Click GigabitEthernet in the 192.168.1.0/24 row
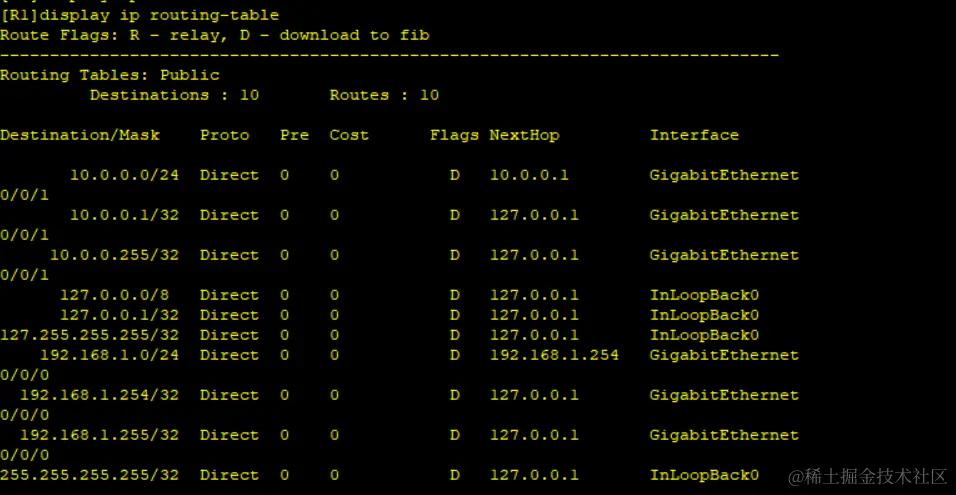956x495 pixels. point(724,355)
